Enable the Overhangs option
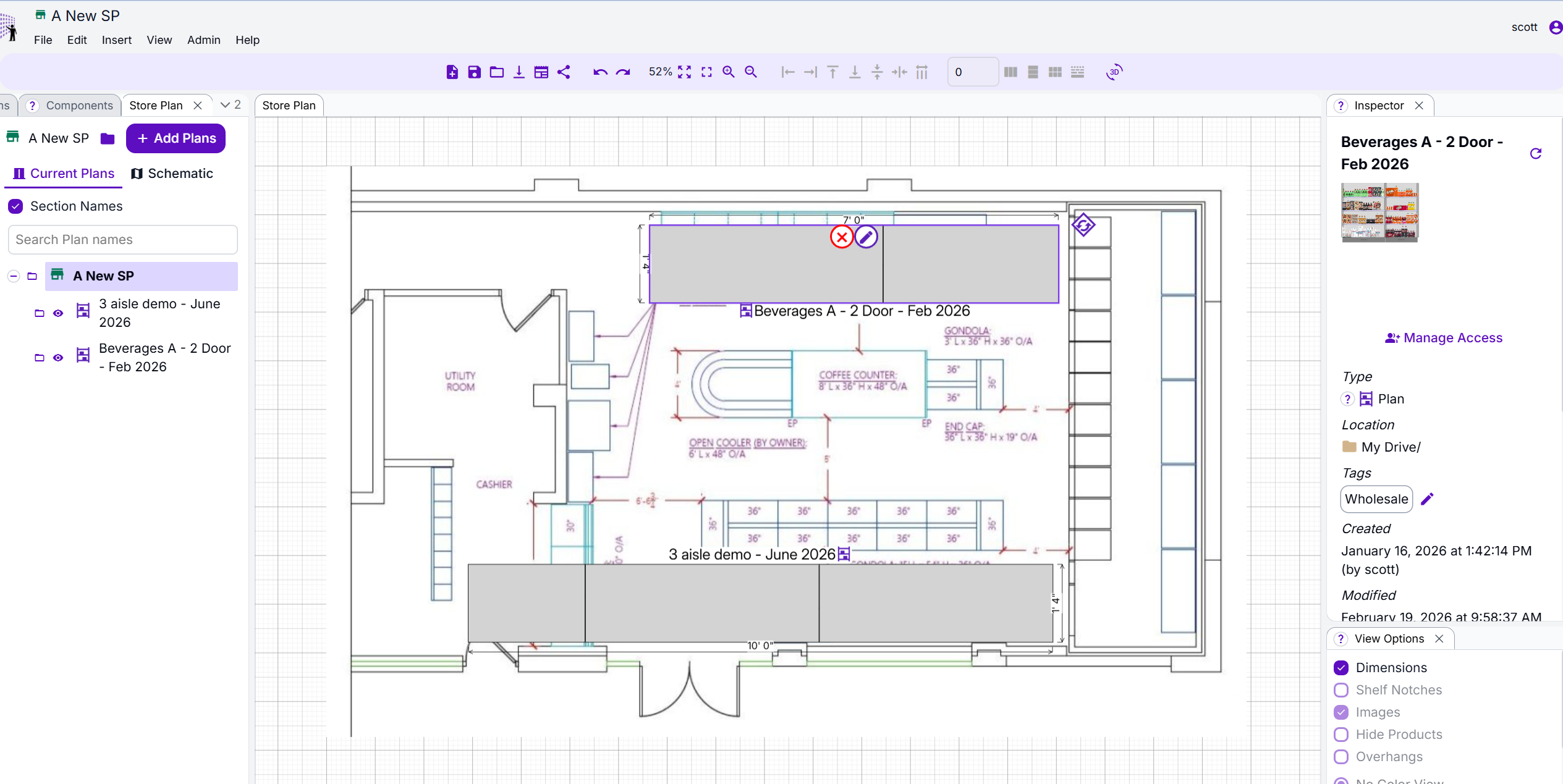Viewport: 1563px width, 784px height. (x=1341, y=757)
